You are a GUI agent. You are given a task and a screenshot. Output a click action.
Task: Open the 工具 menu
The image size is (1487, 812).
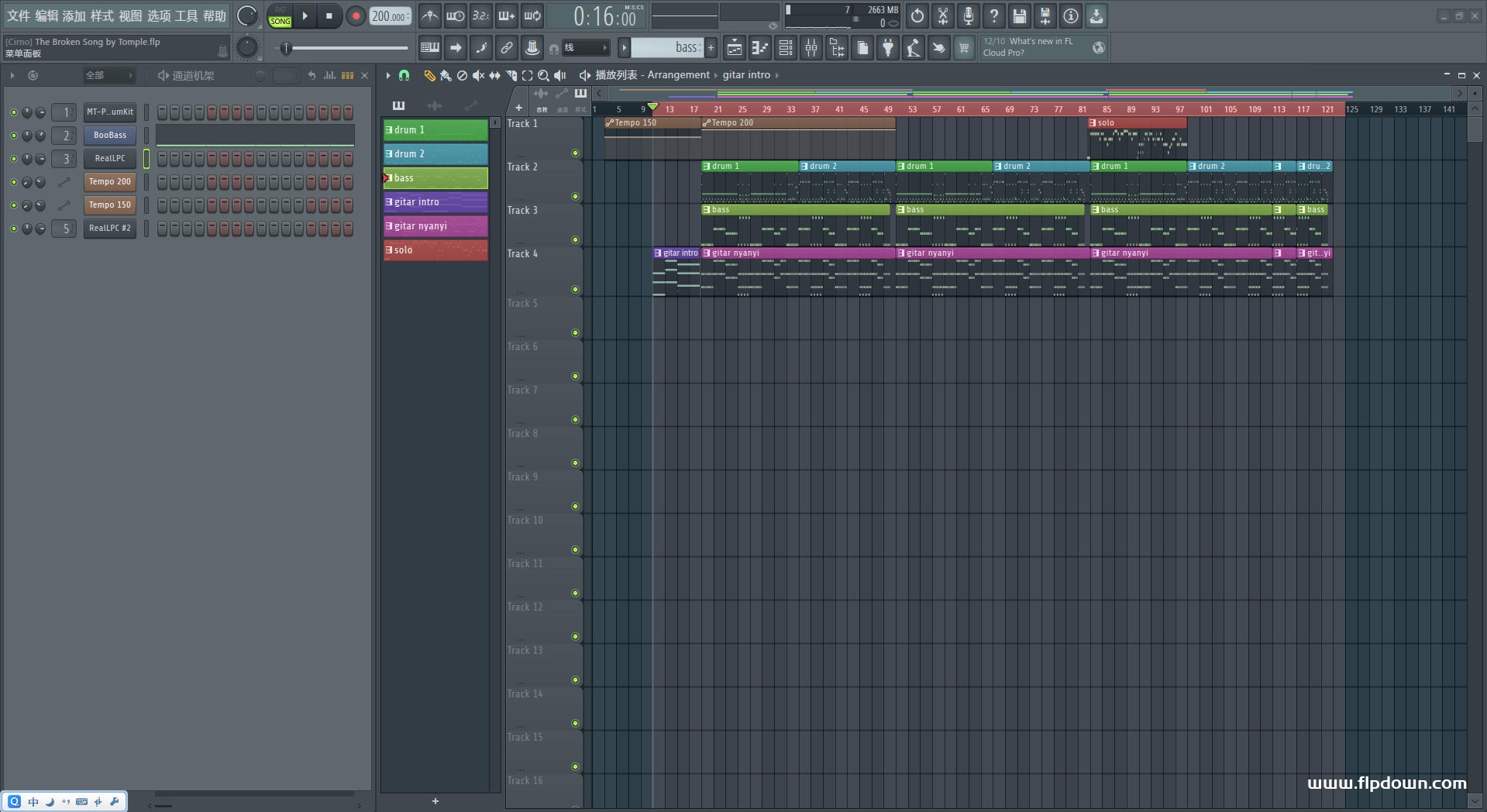pyautogui.click(x=186, y=15)
